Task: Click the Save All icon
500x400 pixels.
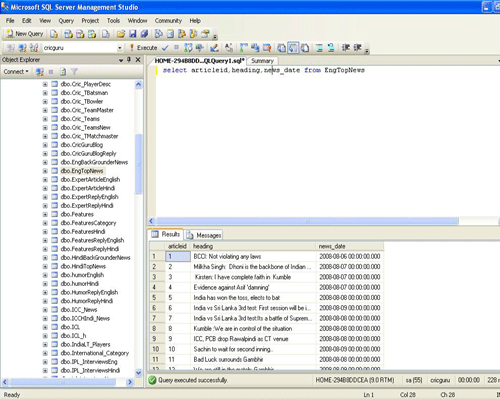Action: click(x=144, y=34)
